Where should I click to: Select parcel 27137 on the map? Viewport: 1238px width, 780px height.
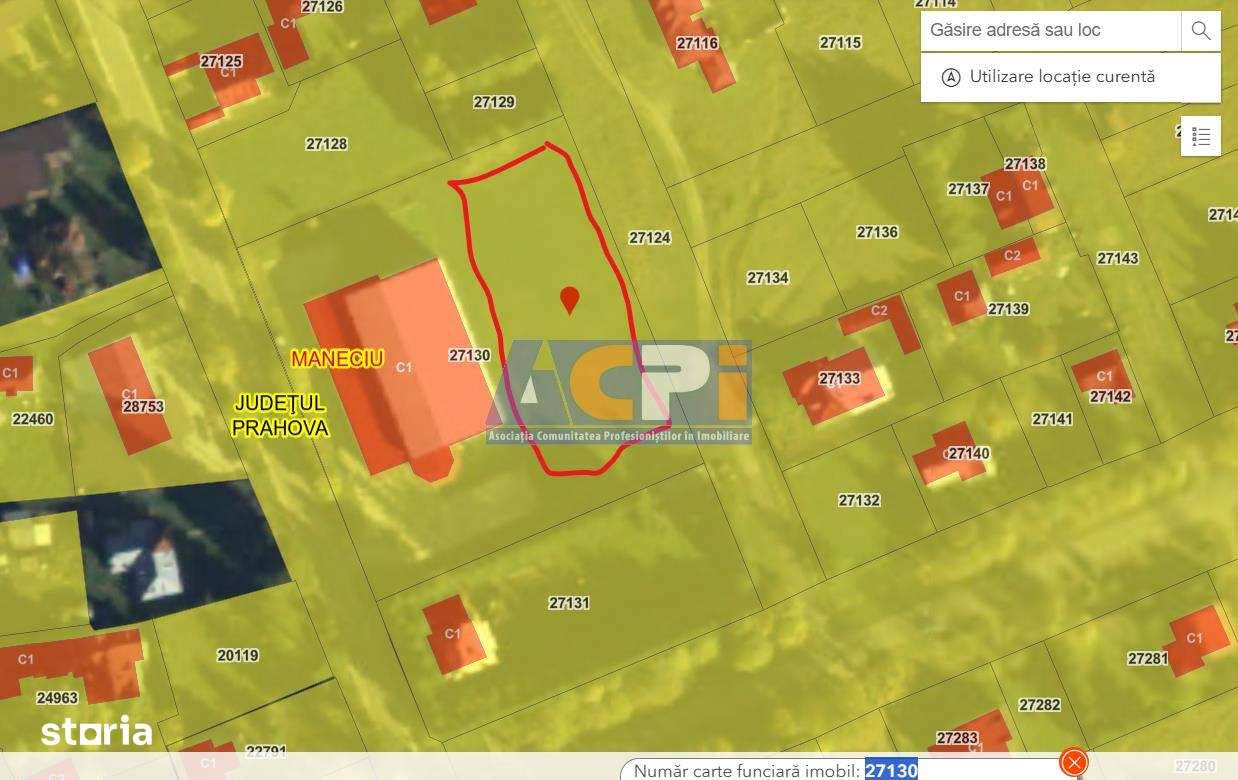(x=967, y=189)
